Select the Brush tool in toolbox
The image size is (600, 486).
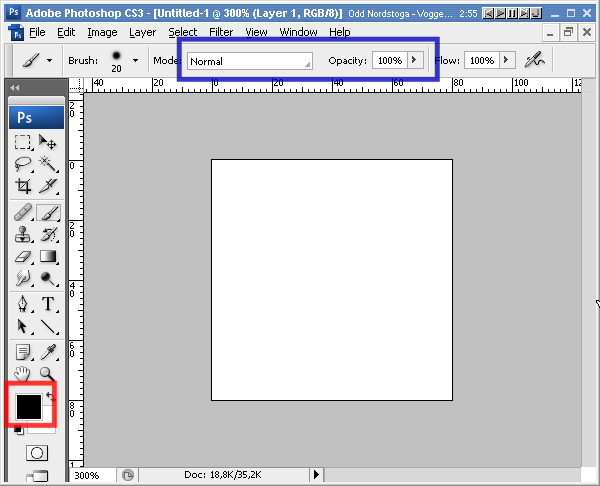point(48,212)
